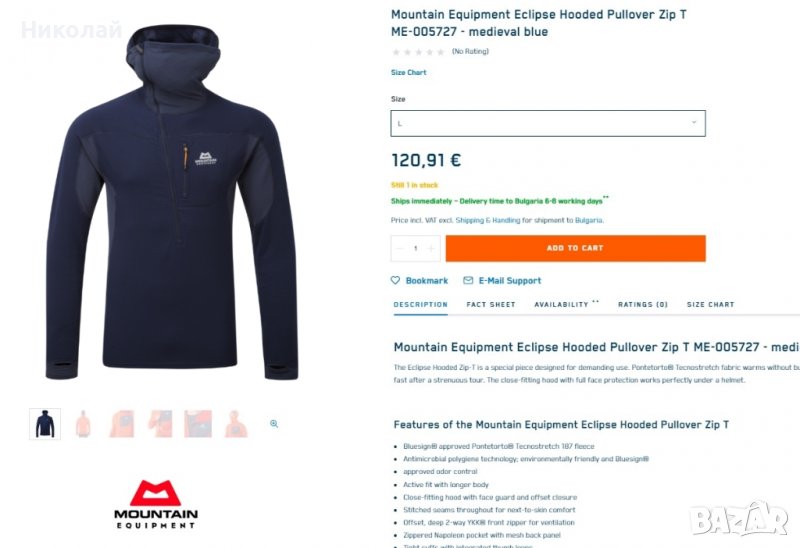This screenshot has width=800, height=548.
Task: Select the navy blue pullover thumbnail
Action: (45, 424)
